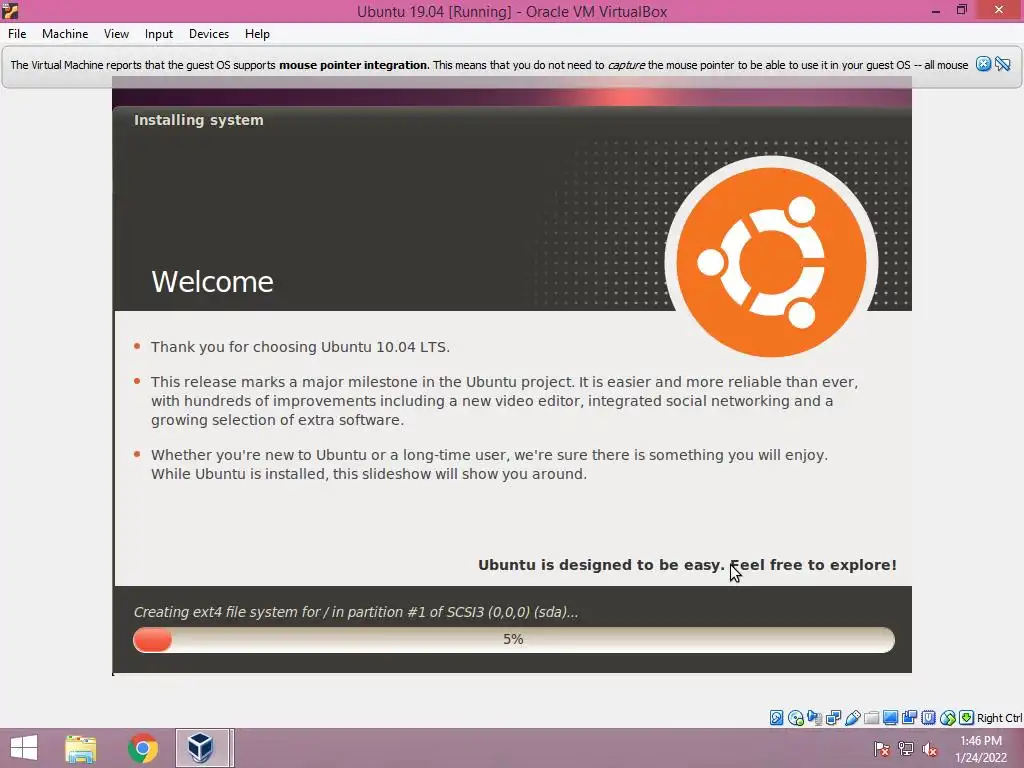Image resolution: width=1024 pixels, height=768 pixels.
Task: Click the VirtualBox title bar app icon
Action: [10, 10]
